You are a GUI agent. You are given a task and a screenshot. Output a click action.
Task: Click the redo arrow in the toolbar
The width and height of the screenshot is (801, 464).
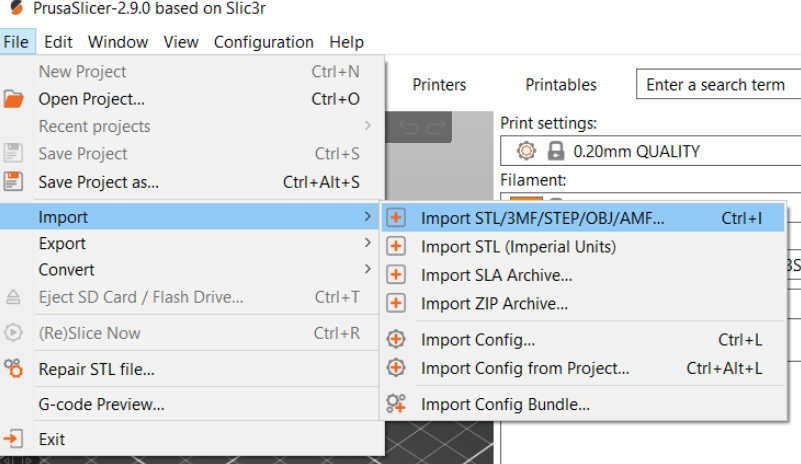pyautogui.click(x=436, y=127)
